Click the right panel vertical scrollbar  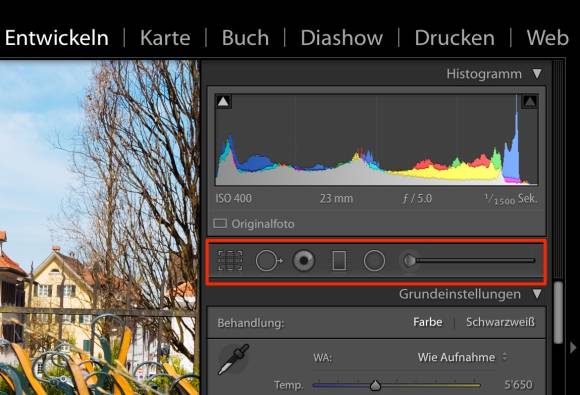[558, 313]
